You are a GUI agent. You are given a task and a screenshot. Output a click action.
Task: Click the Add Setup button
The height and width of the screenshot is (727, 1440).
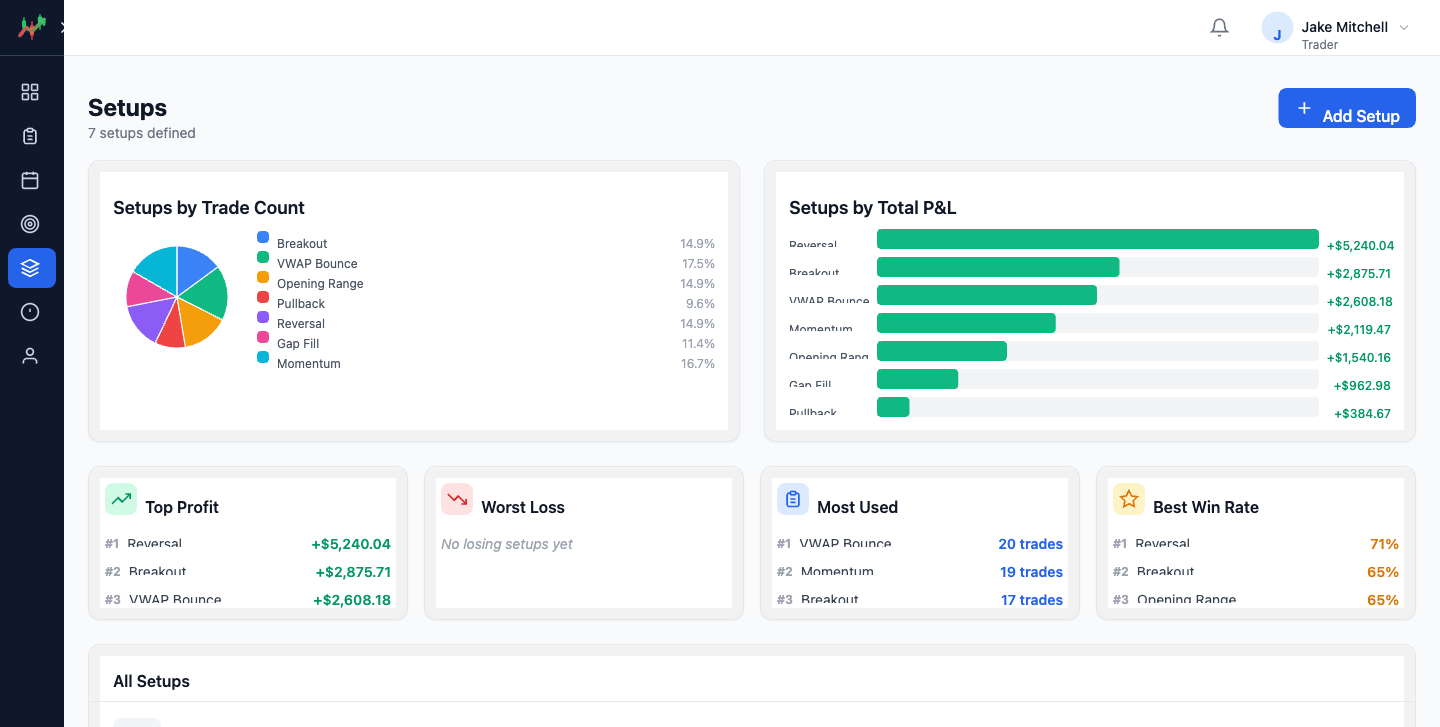pyautogui.click(x=1347, y=108)
